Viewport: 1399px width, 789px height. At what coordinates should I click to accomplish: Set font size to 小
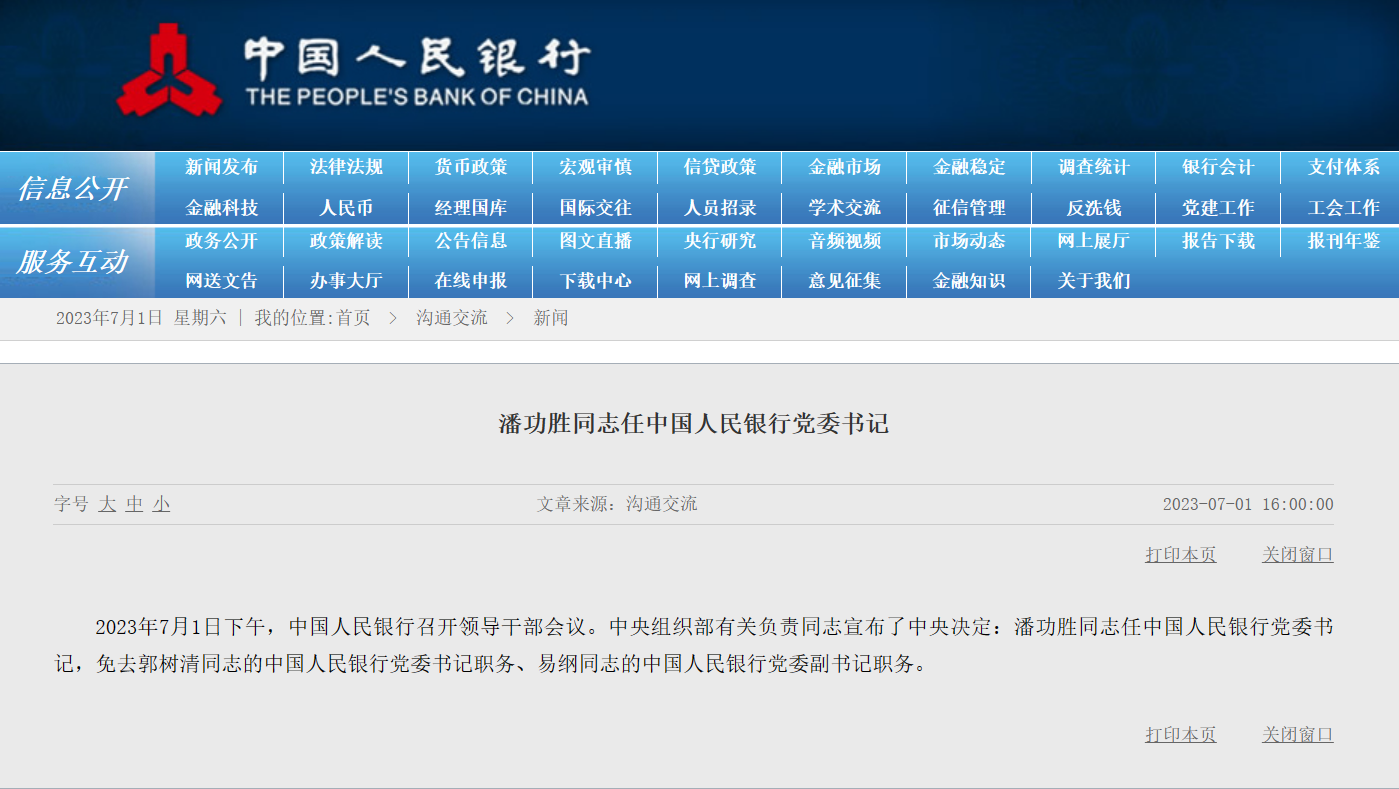[x=161, y=504]
